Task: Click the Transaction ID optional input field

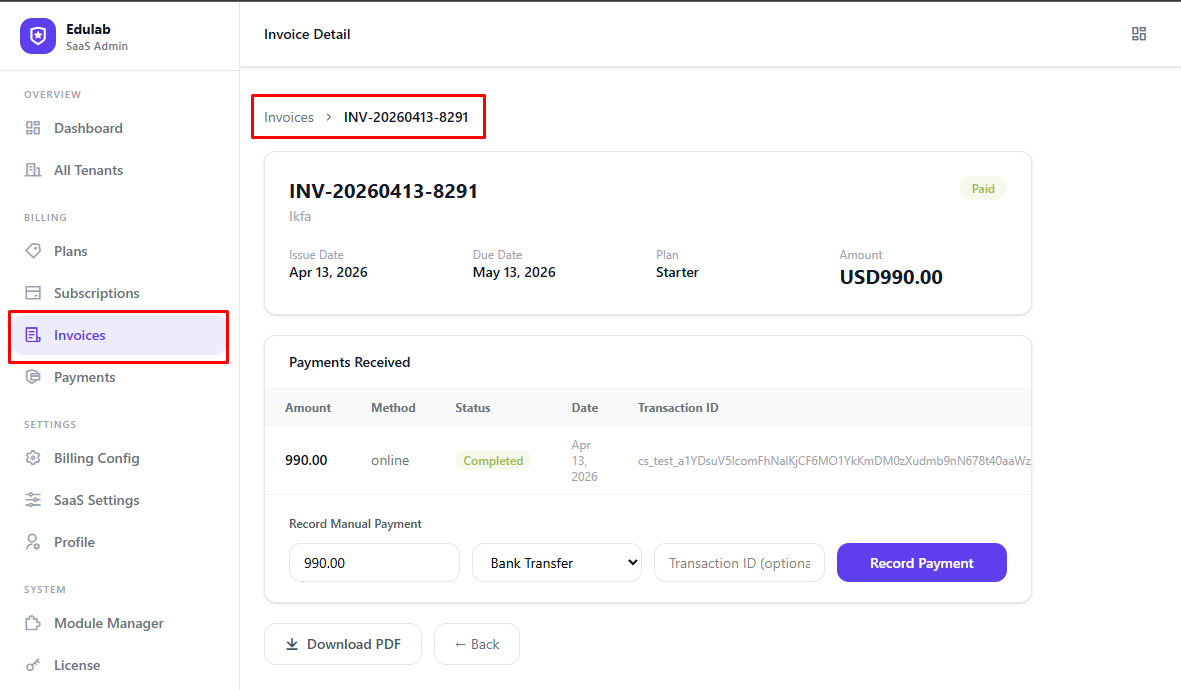Action: [x=739, y=562]
